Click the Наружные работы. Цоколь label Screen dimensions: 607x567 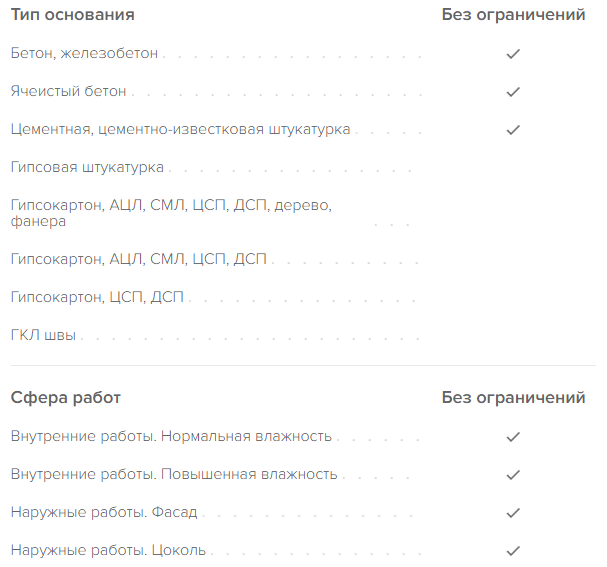(x=108, y=550)
